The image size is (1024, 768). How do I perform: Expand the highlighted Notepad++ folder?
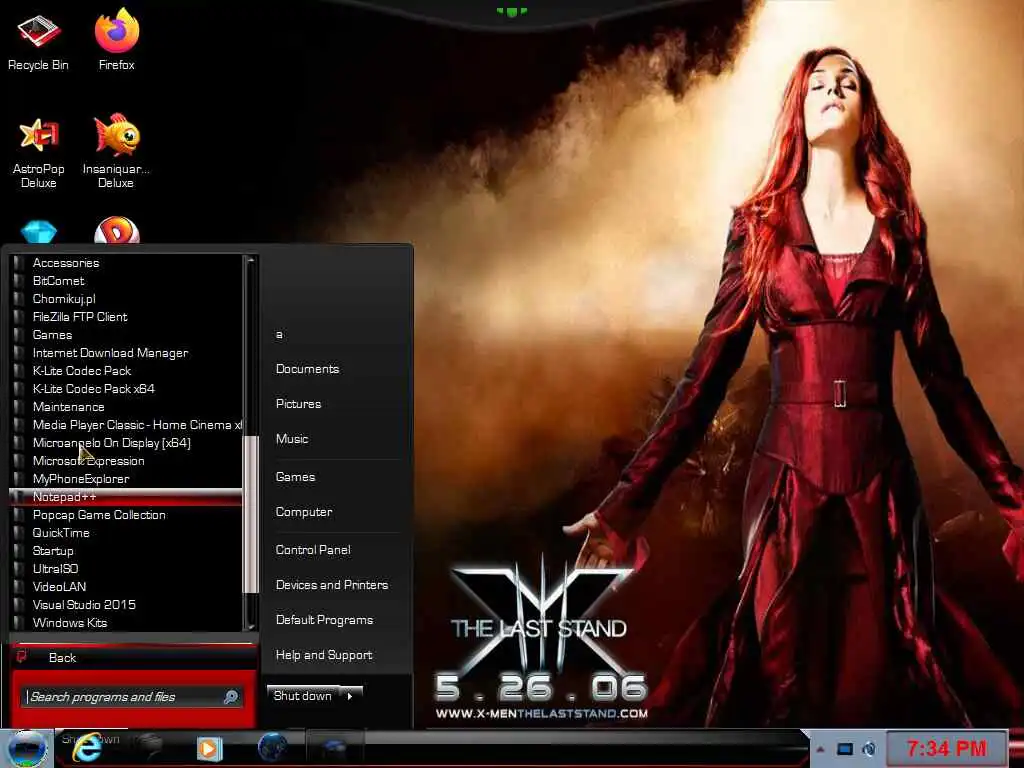tap(125, 496)
